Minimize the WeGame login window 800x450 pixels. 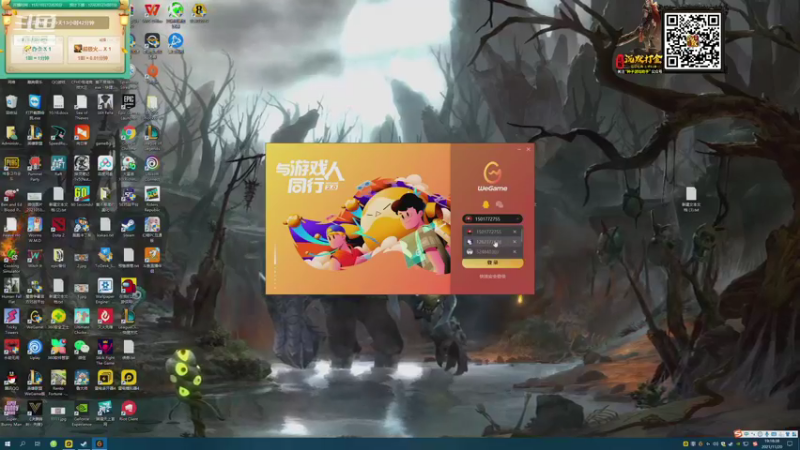(519, 149)
